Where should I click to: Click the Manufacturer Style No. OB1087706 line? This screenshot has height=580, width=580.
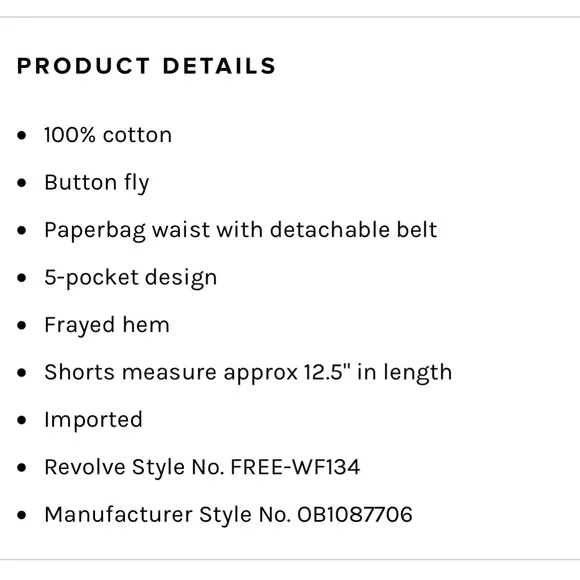click(228, 515)
